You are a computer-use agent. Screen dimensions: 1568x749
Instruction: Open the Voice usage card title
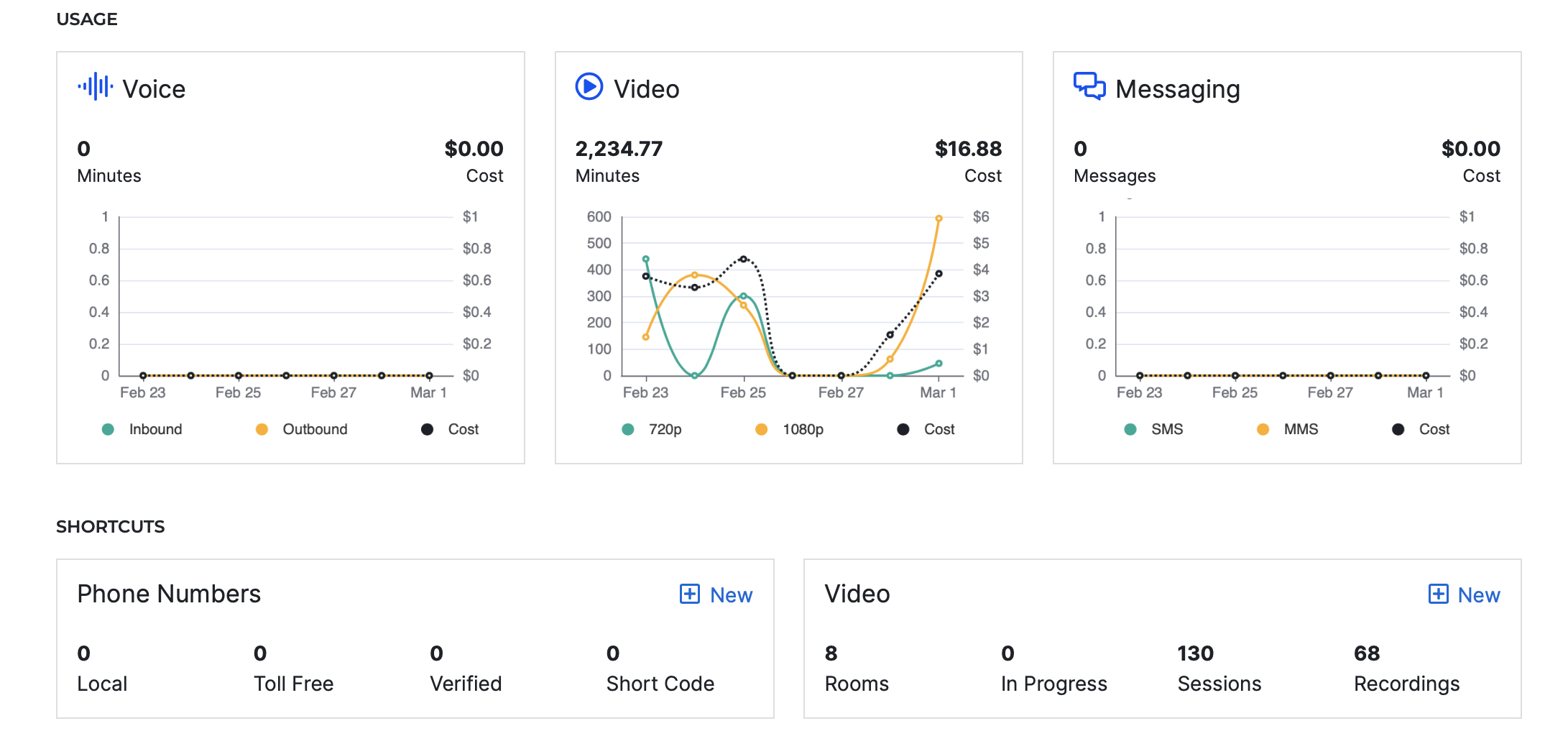pos(154,89)
